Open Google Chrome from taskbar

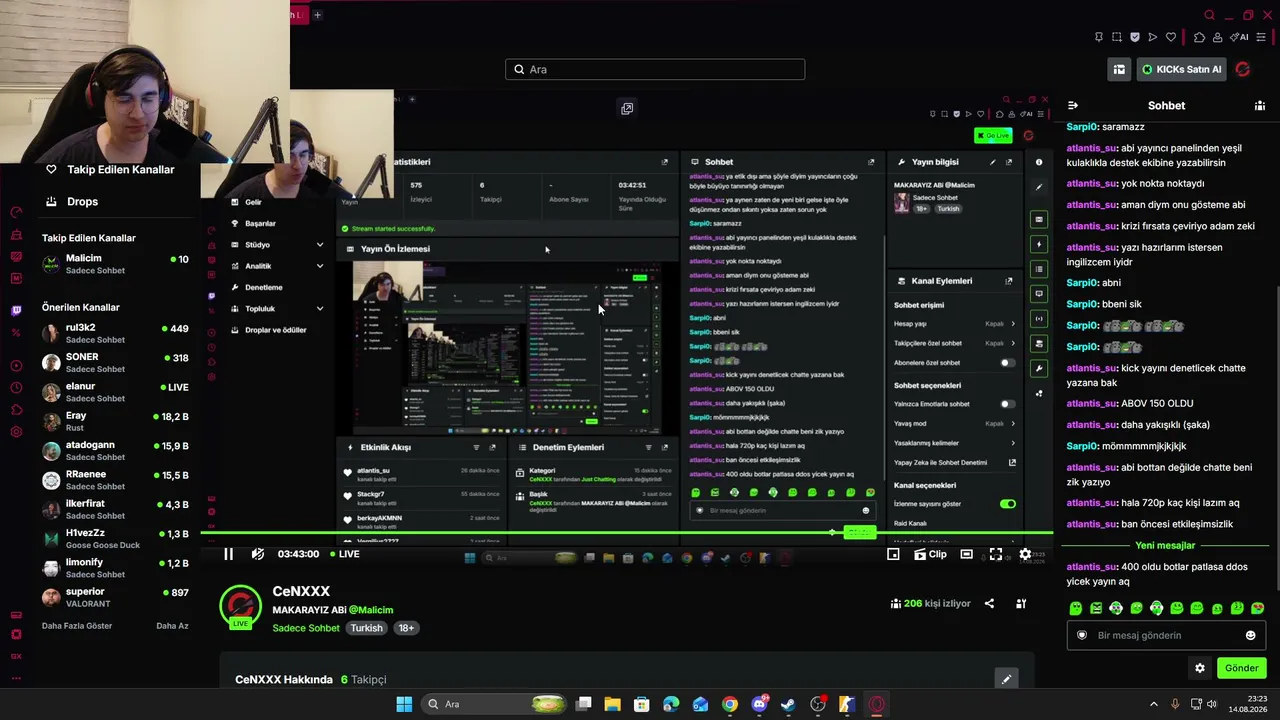pyautogui.click(x=730, y=704)
